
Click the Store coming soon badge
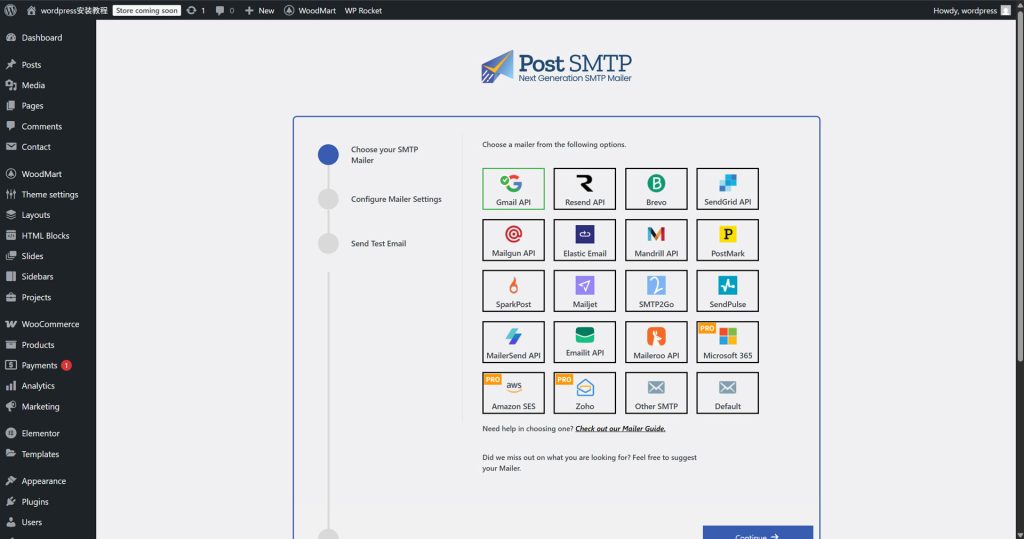(x=146, y=10)
